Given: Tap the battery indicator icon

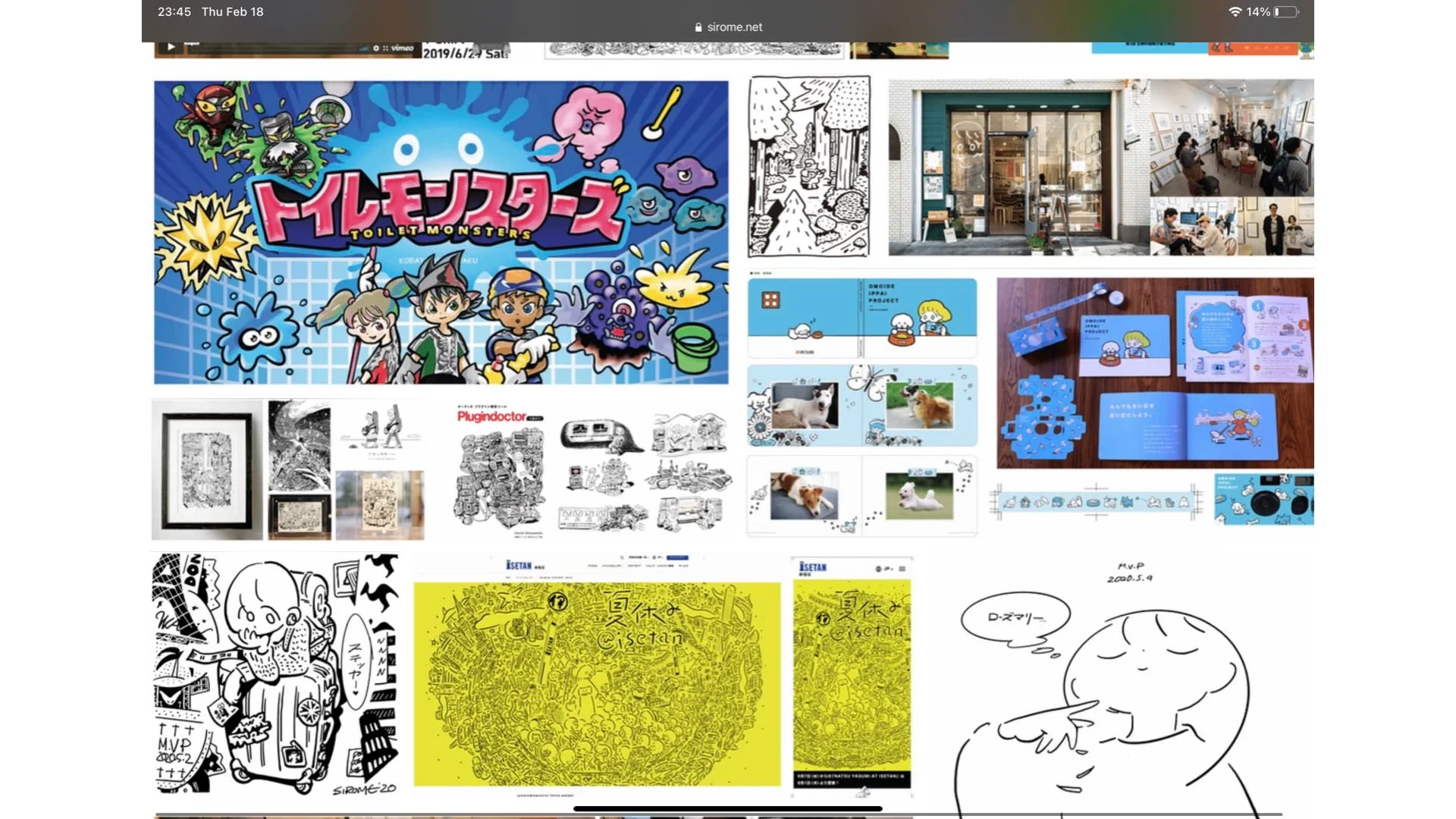Looking at the screenshot, I should pyautogui.click(x=1286, y=12).
